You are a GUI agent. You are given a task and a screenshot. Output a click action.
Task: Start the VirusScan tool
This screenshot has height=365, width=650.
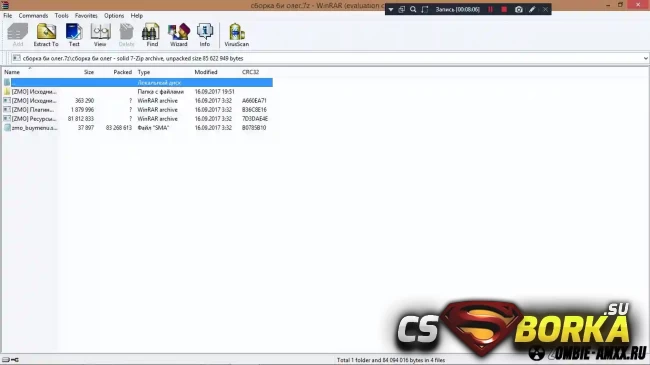coord(237,35)
